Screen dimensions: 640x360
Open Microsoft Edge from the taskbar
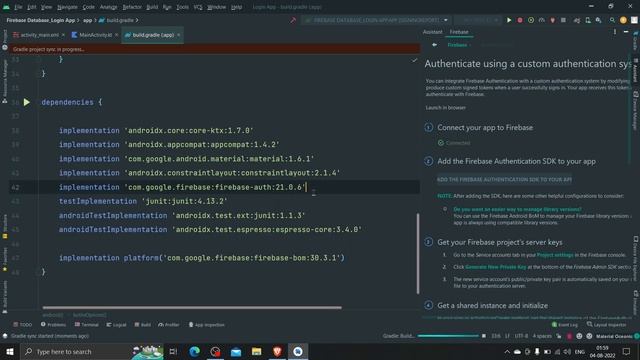(x=195, y=351)
